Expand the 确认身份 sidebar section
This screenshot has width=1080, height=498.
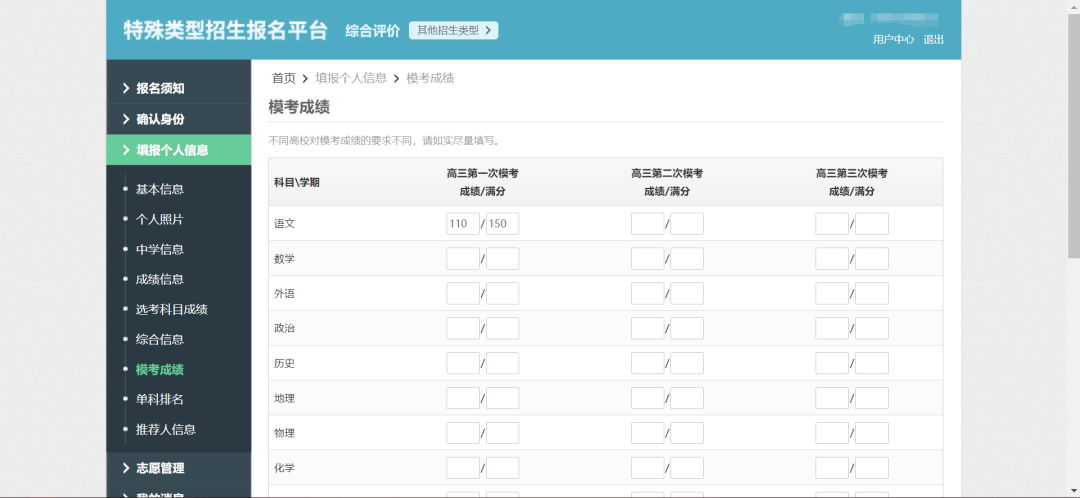point(178,119)
